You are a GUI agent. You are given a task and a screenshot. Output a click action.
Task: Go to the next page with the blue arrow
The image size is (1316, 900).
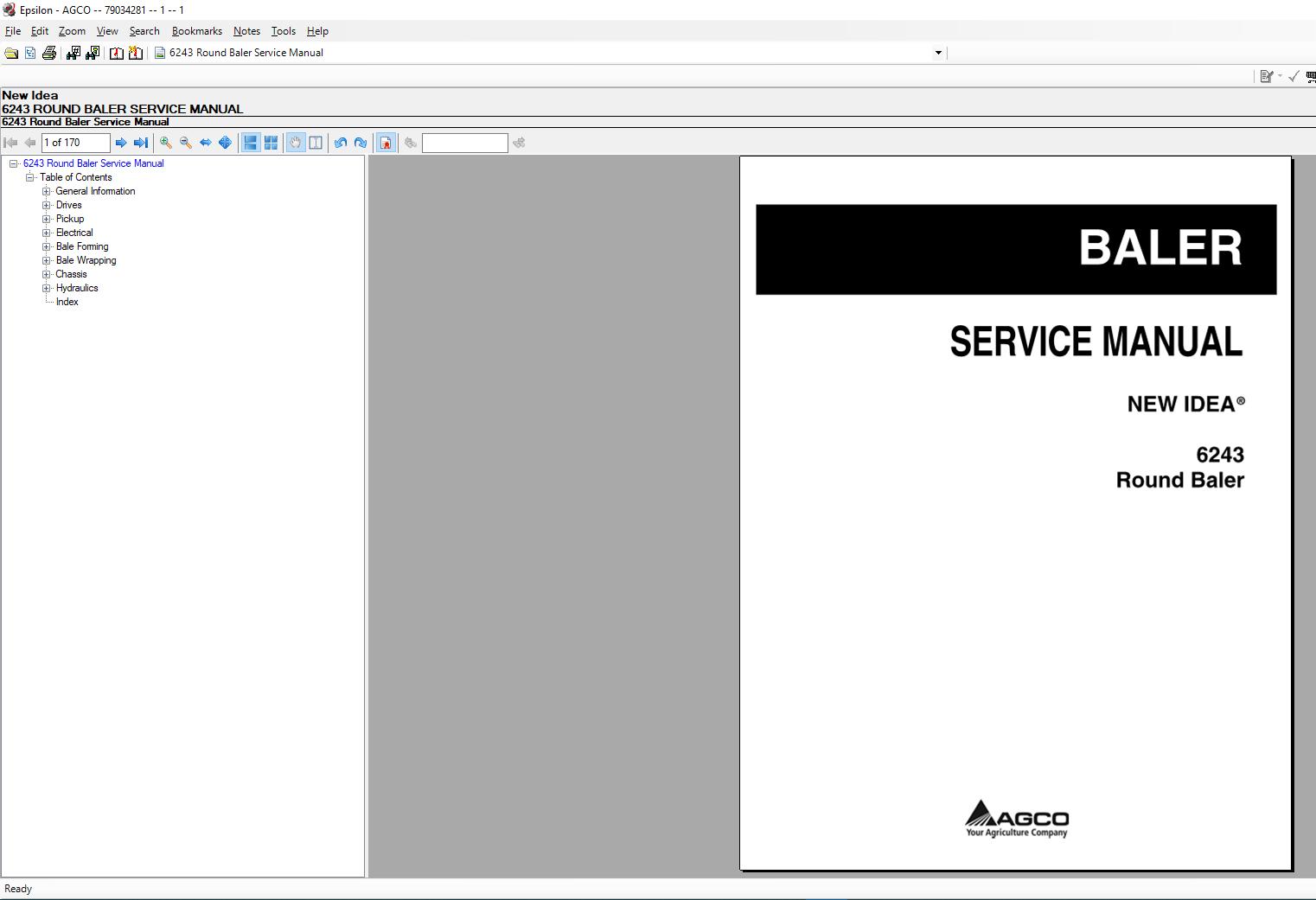[121, 143]
